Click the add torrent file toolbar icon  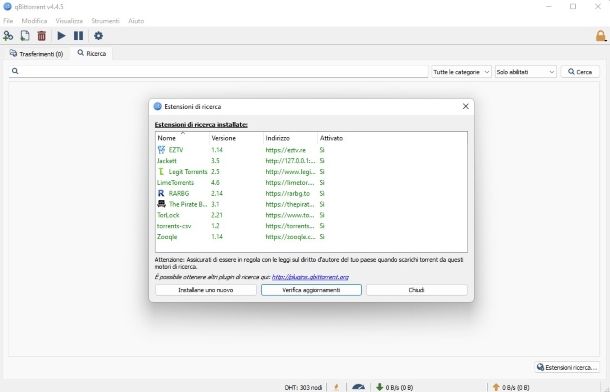(25, 36)
